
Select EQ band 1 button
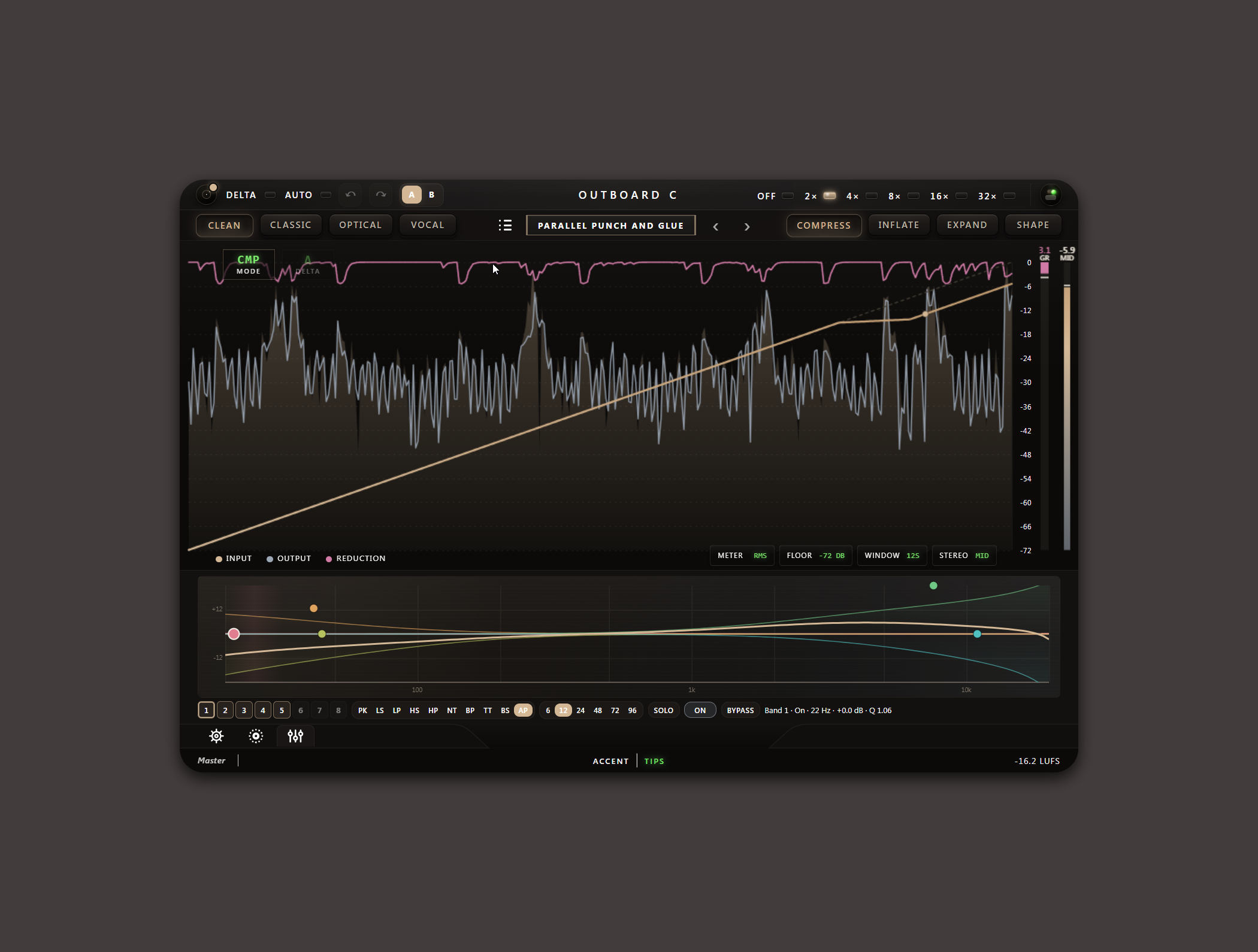(x=206, y=710)
